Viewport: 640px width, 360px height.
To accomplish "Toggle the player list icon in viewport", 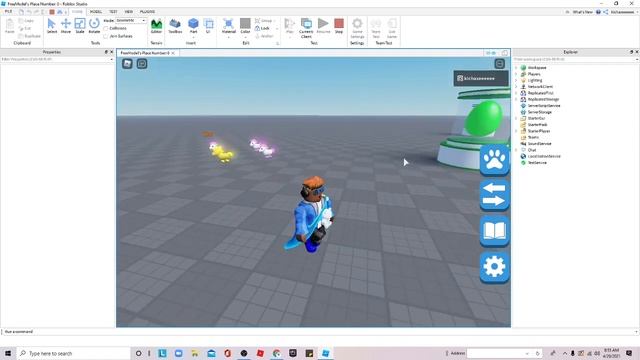I will click(x=500, y=64).
